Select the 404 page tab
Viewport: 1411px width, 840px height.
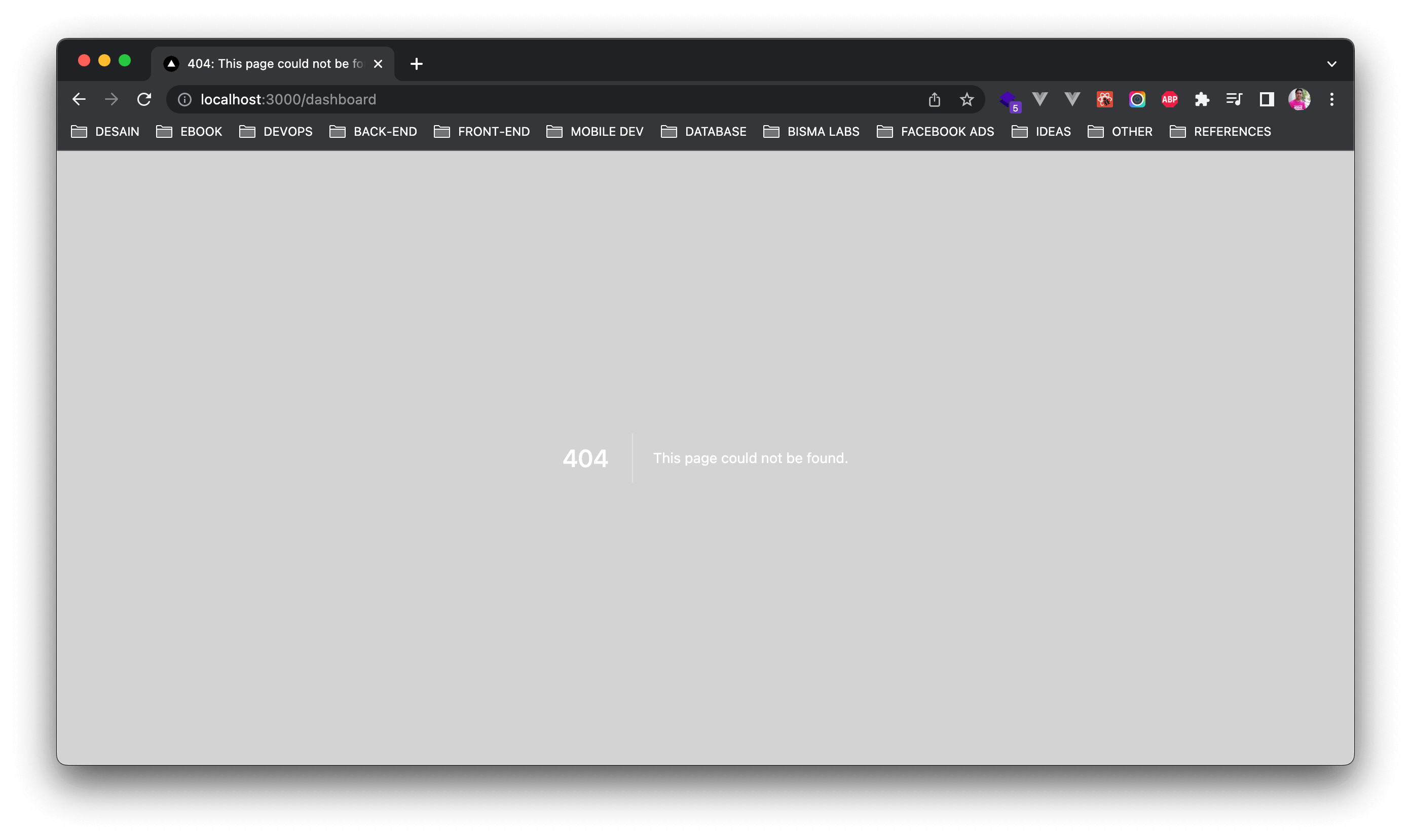[266, 64]
